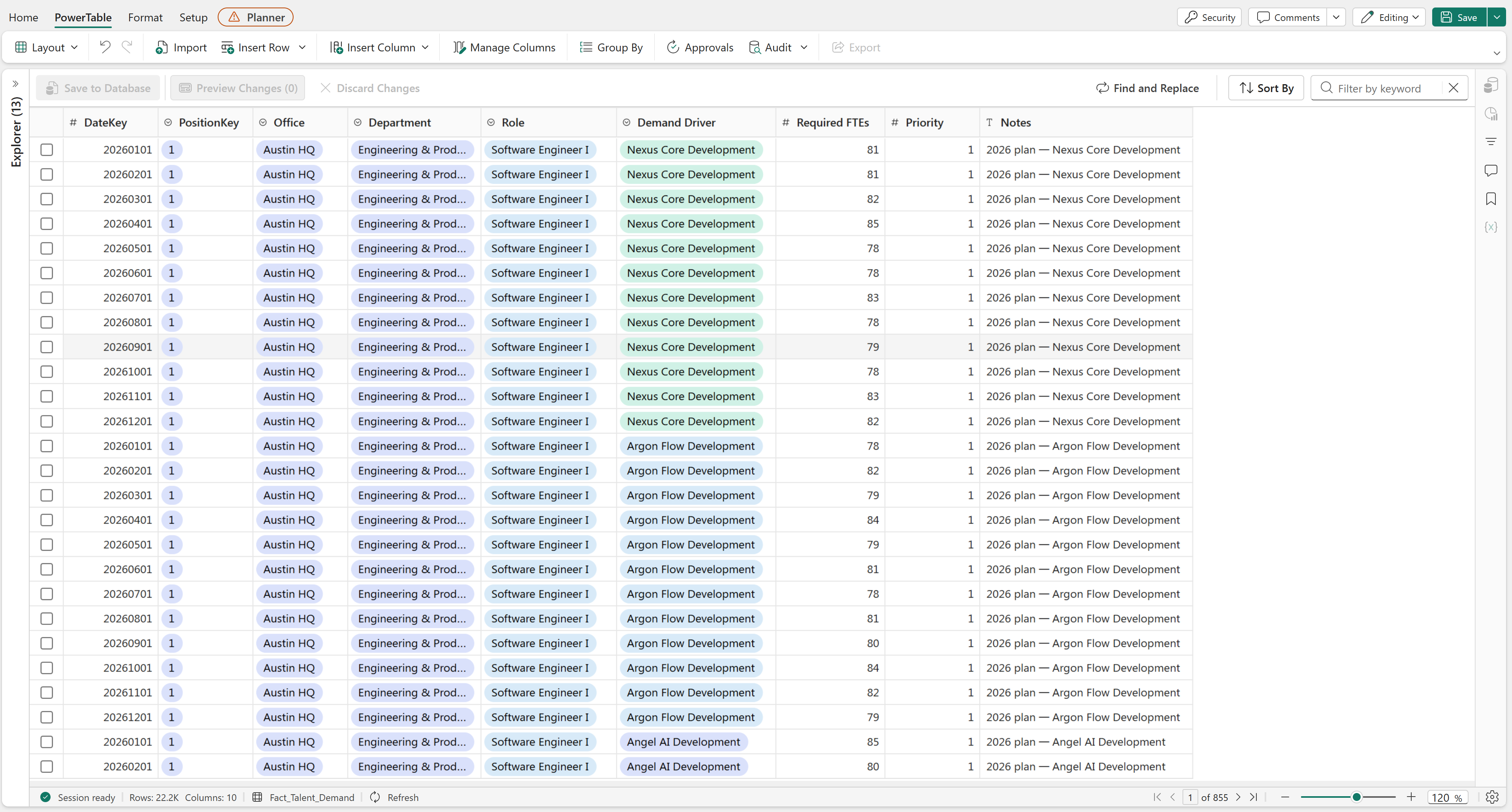1512x812 pixels.
Task: Click the Undo arrow icon
Action: click(x=105, y=47)
